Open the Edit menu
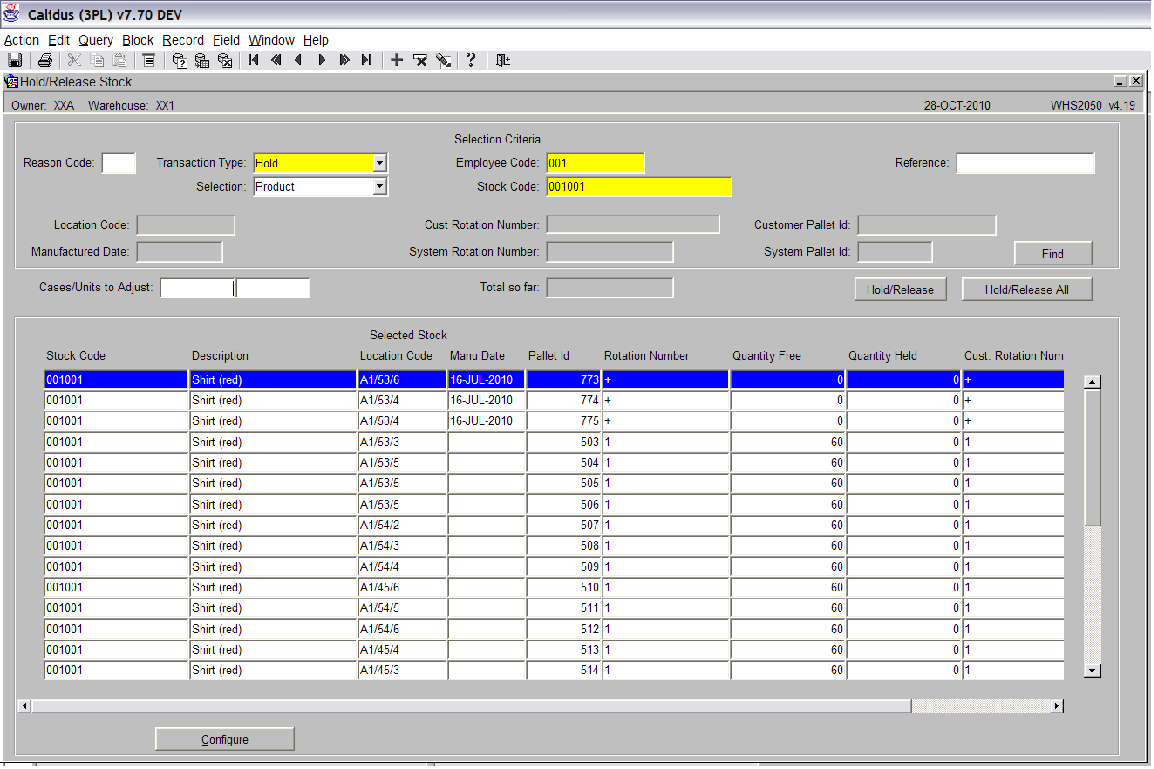This screenshot has height=769, width=1154. pyautogui.click(x=59, y=40)
